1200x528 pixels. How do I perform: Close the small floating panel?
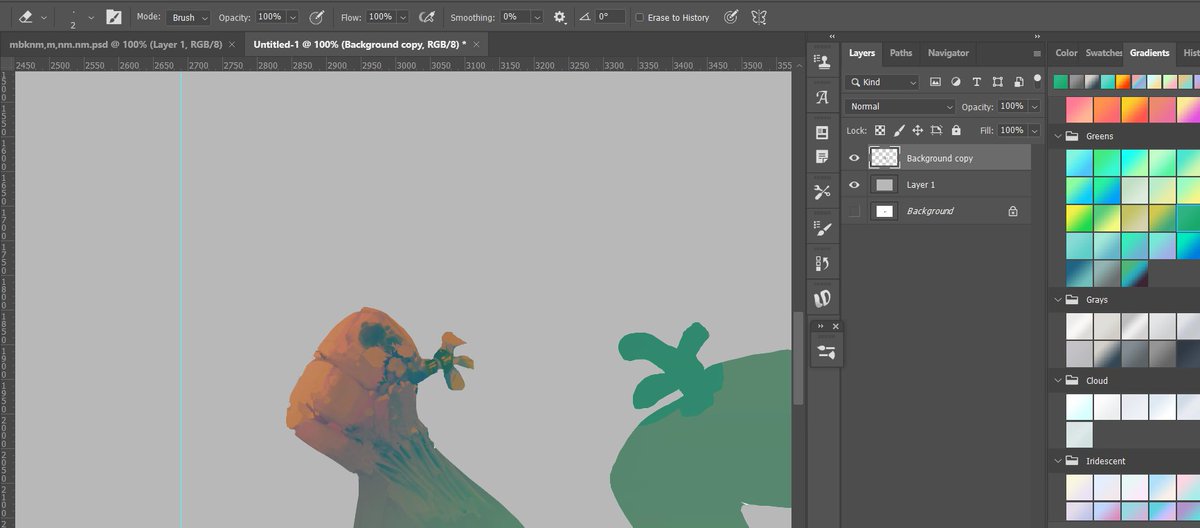(836, 326)
